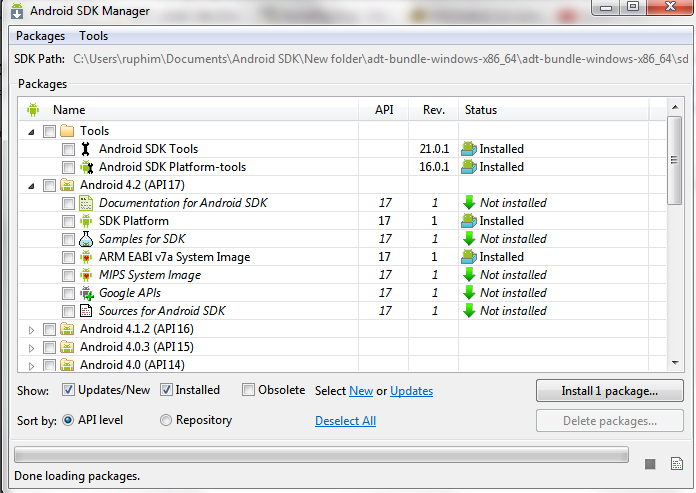Click the SDK Platform android icon
The height and width of the screenshot is (493, 696).
(86, 221)
